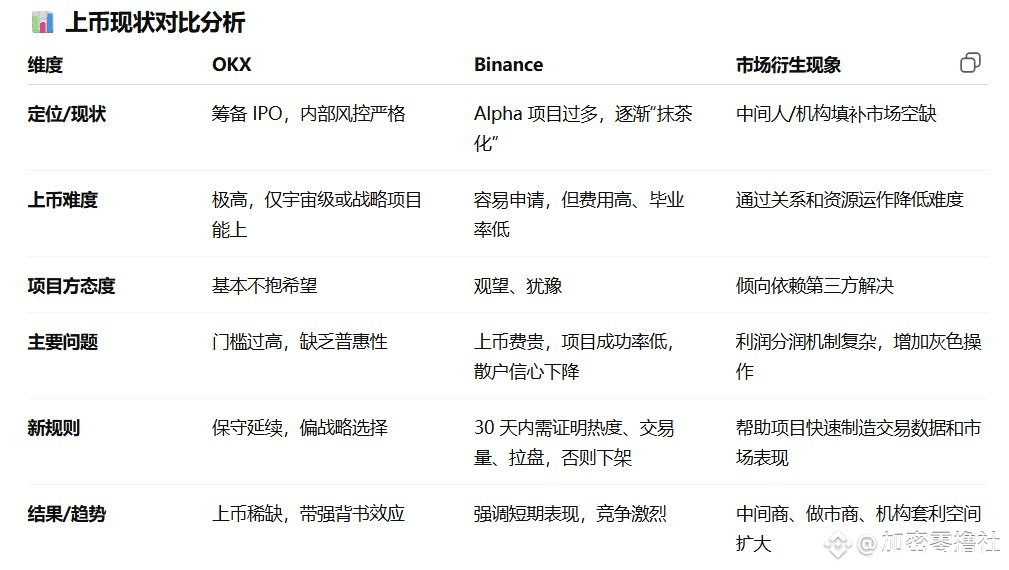Select the OKX column header
Screen dimensions: 1009x570
coord(232,64)
